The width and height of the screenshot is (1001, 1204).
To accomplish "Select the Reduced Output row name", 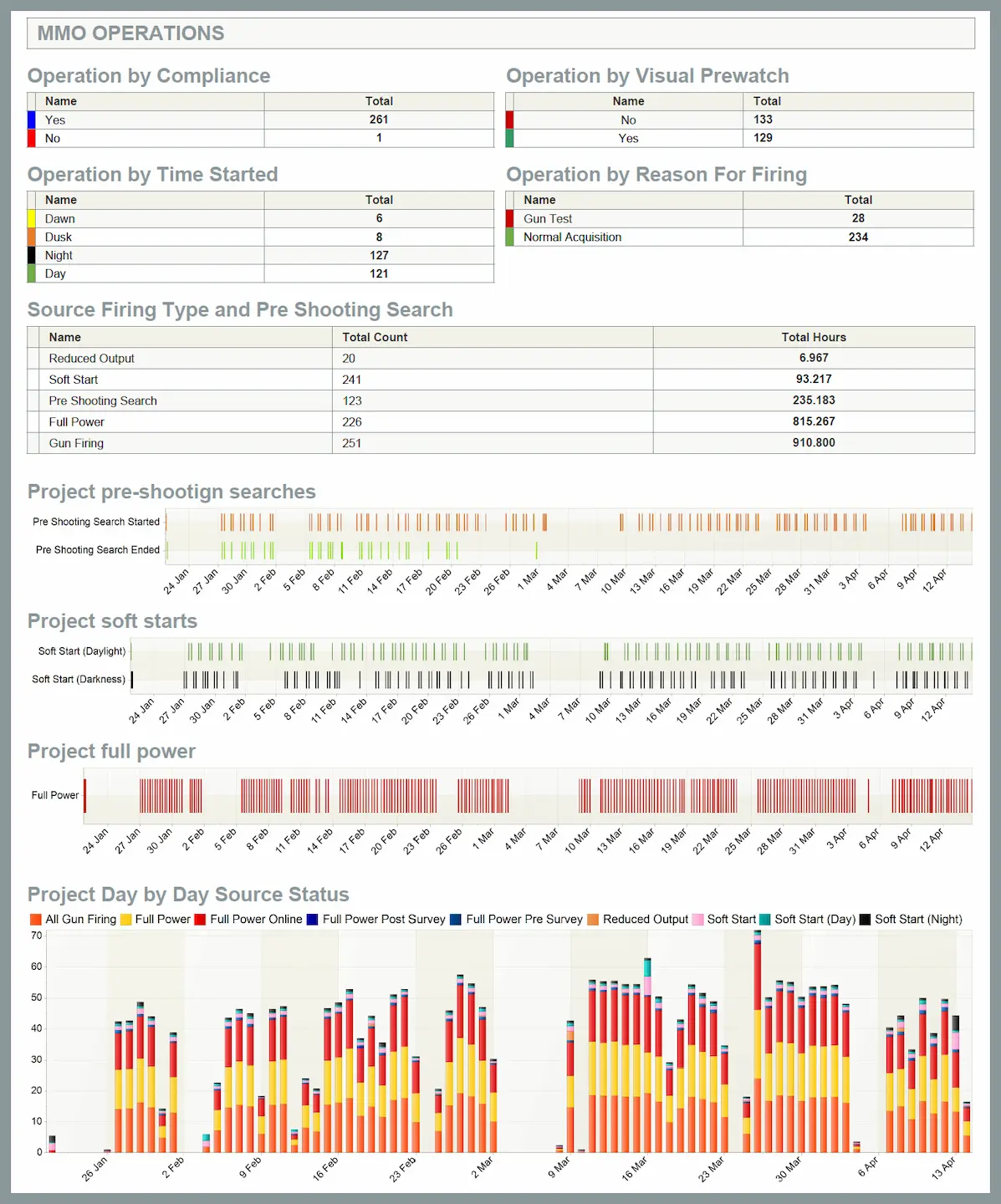I will coord(92,359).
